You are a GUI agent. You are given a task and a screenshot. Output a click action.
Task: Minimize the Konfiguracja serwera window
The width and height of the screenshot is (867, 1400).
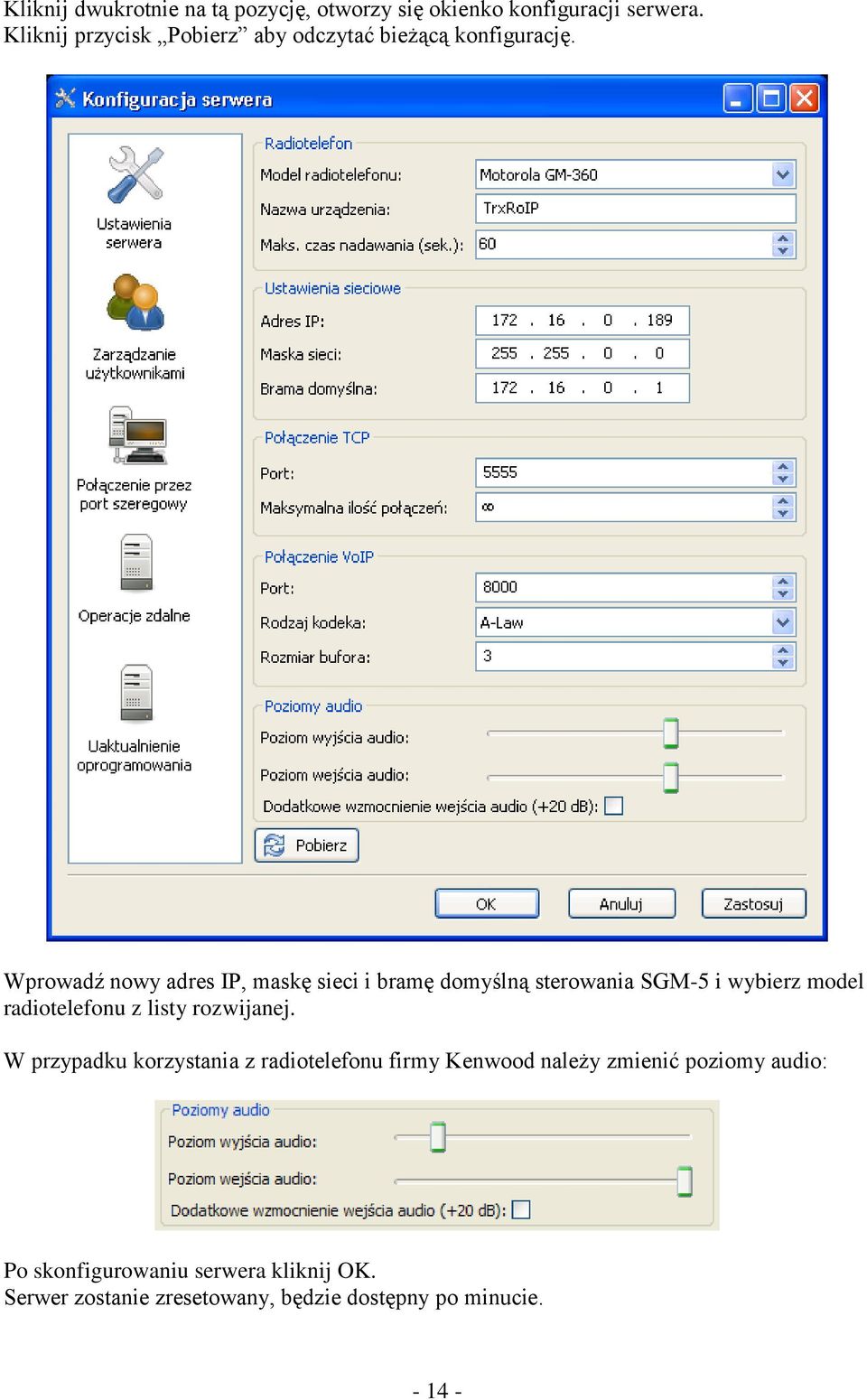(x=738, y=98)
